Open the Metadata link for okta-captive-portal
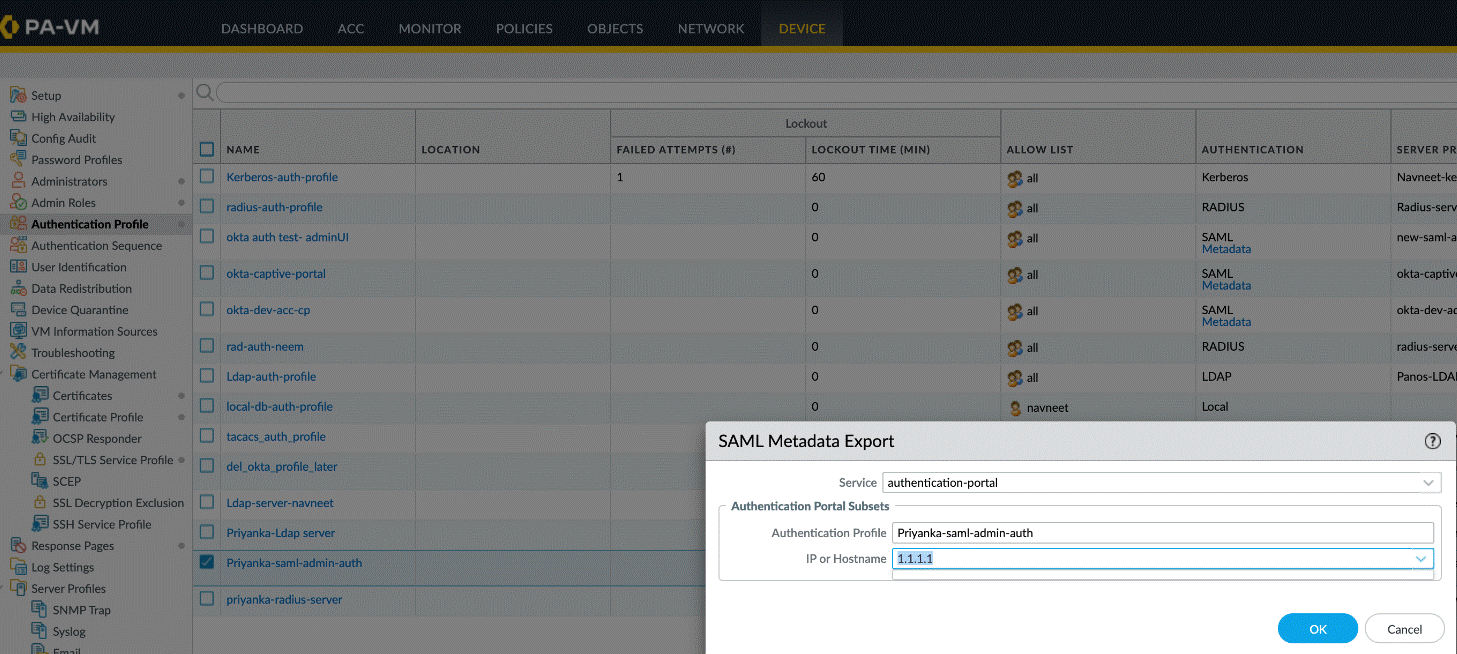Viewport: 1457px width, 654px height. pos(1226,285)
